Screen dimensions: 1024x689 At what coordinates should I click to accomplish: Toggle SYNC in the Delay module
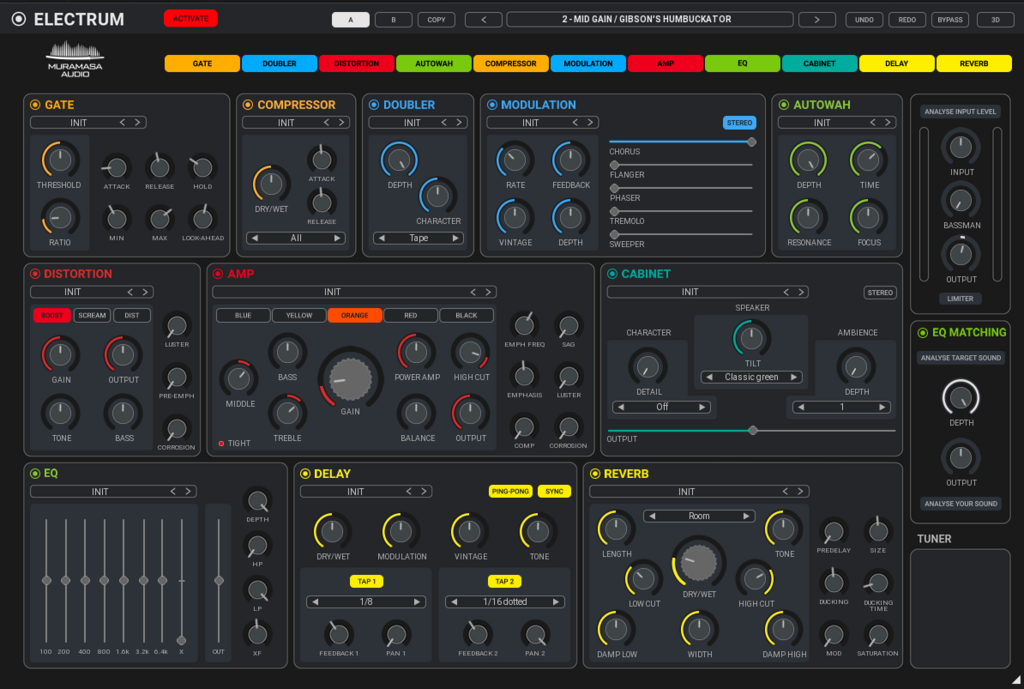click(554, 491)
